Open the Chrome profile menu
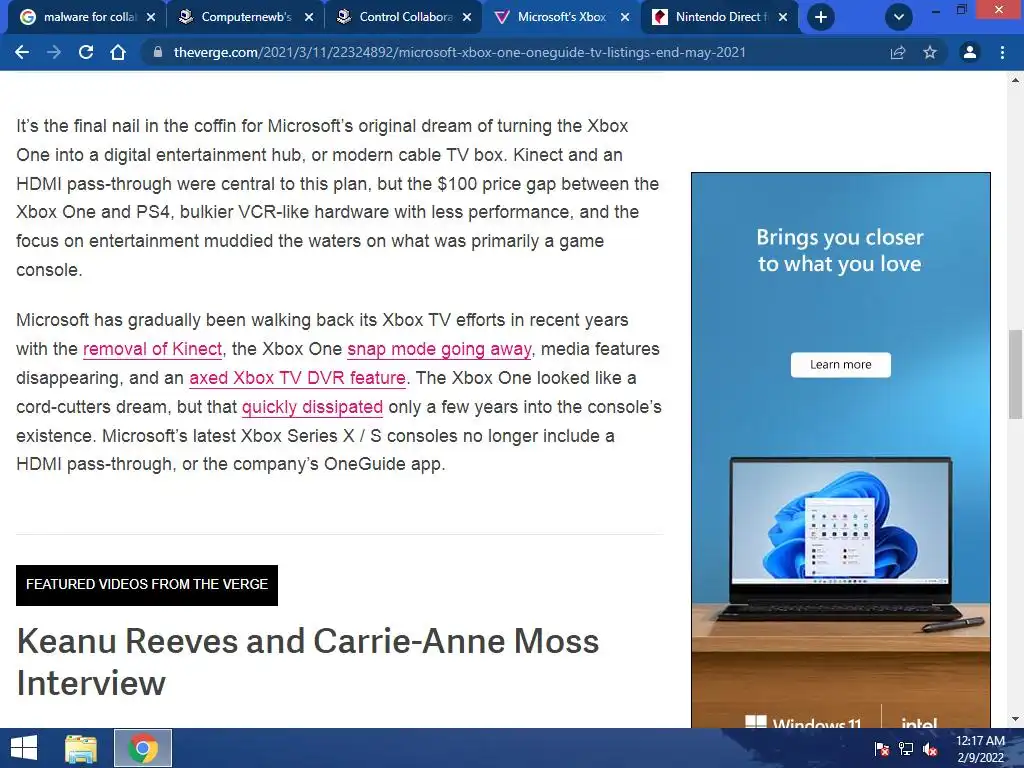The image size is (1024, 768). pyautogui.click(x=970, y=52)
